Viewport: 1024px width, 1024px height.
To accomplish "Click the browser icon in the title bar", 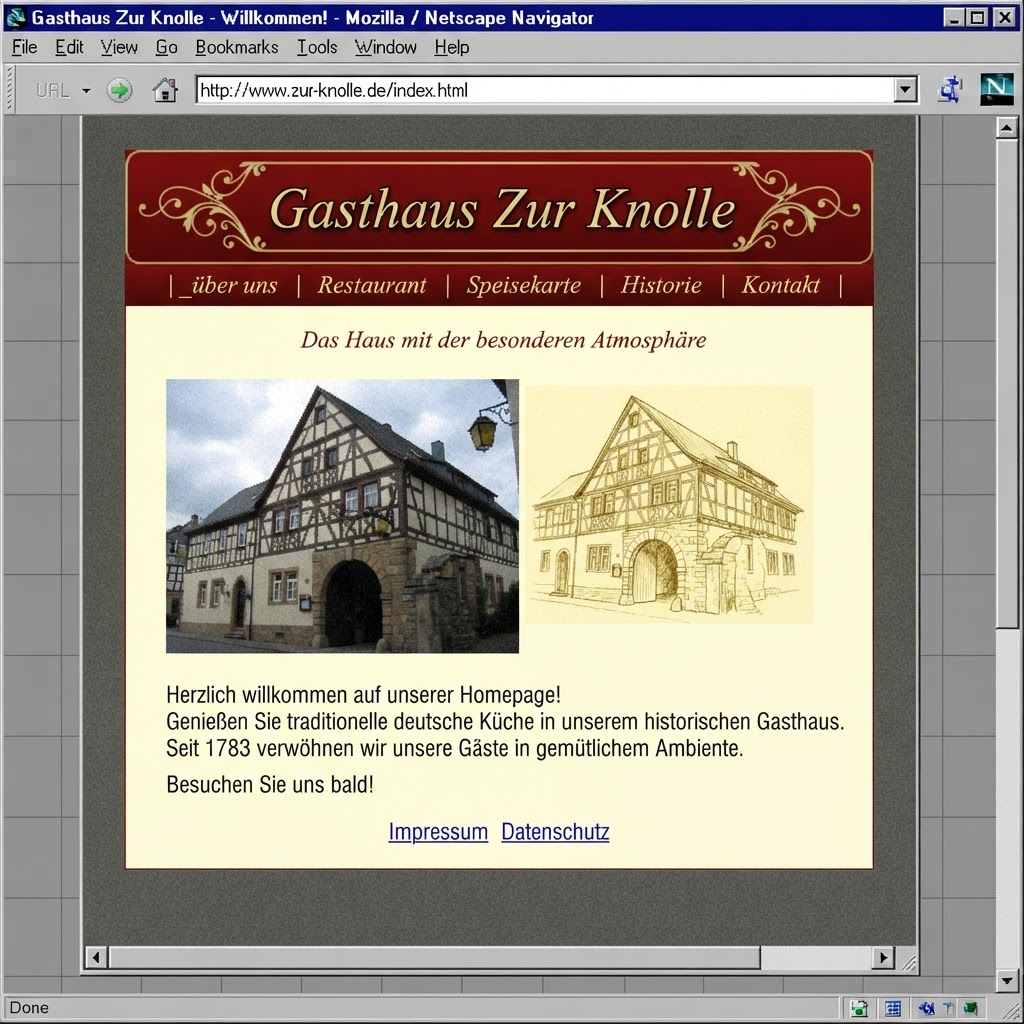I will coord(15,18).
